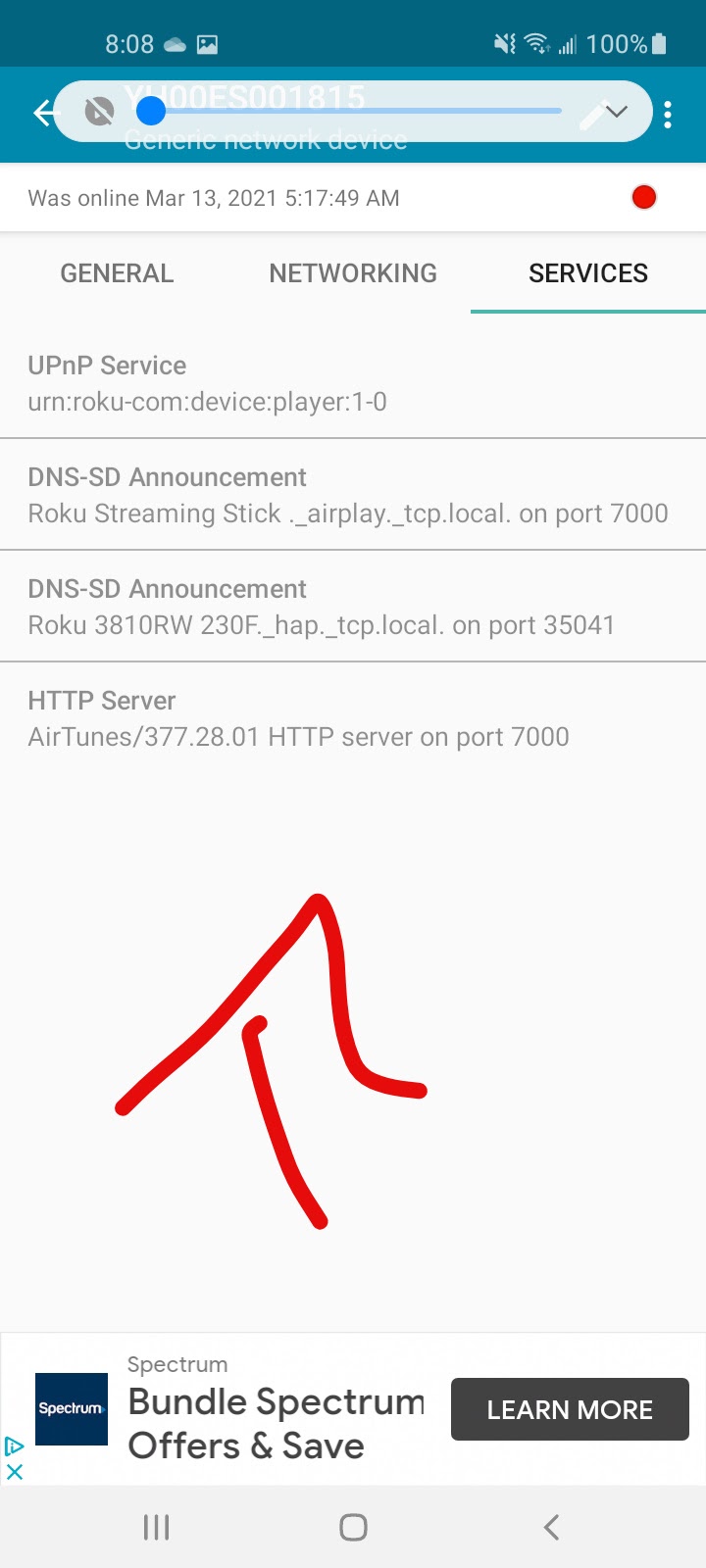Expand the overlay toolbar chevron
706x1568 pixels.
tap(618, 112)
